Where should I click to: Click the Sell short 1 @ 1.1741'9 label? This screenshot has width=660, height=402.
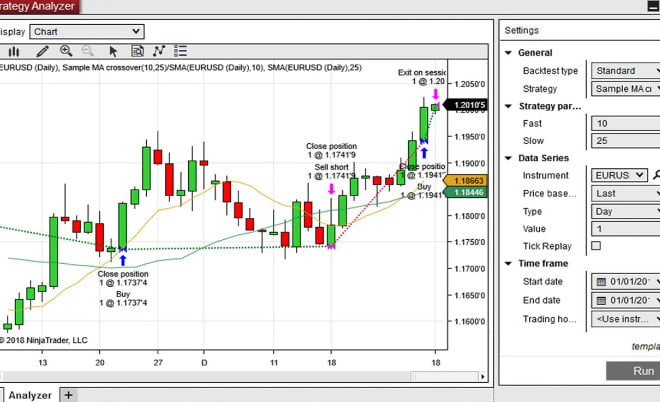pos(331,171)
